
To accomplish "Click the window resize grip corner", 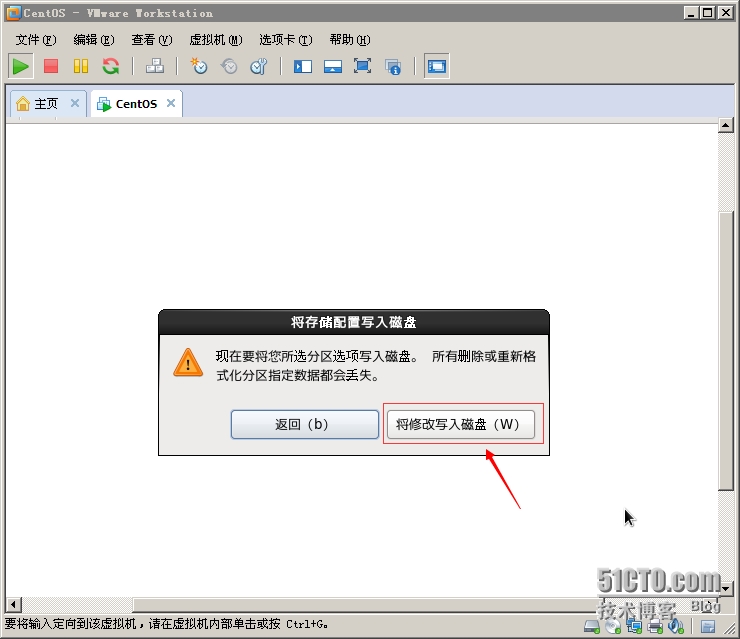I will [732, 630].
